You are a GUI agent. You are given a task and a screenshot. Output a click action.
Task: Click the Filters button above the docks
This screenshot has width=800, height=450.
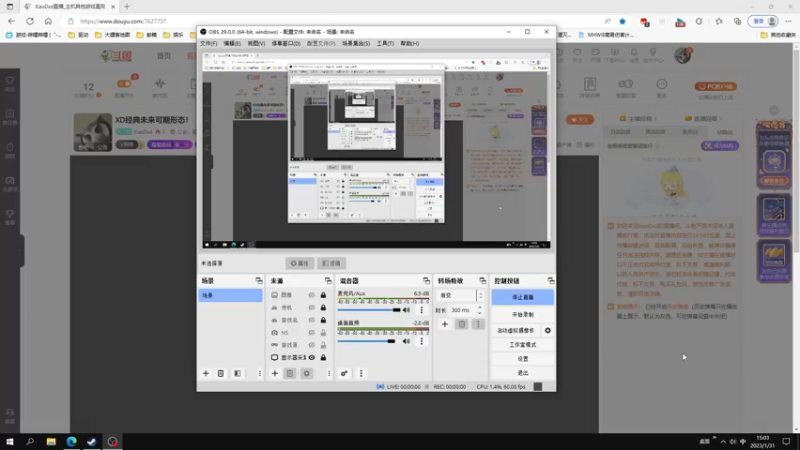pos(332,263)
